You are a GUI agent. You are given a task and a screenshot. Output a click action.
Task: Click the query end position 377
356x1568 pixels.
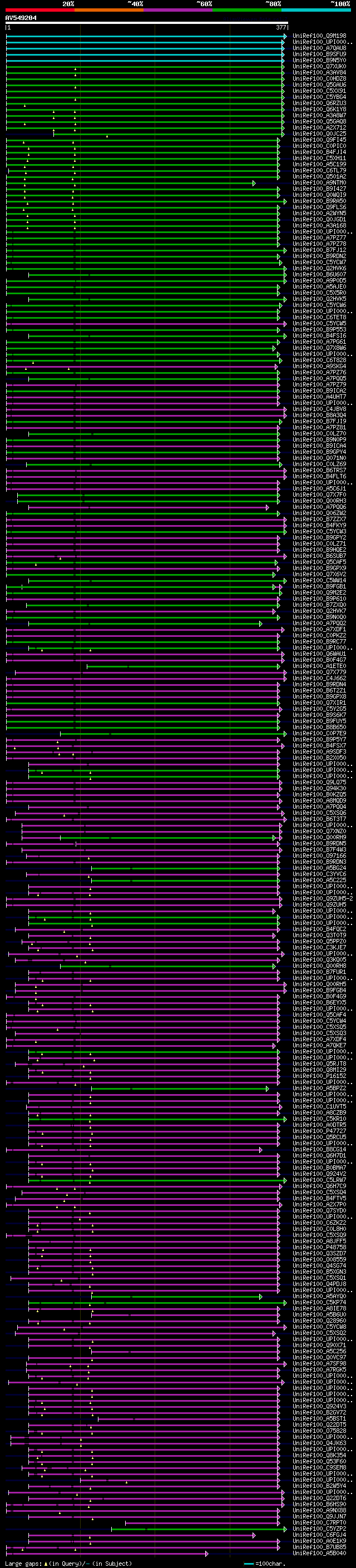click(x=281, y=28)
